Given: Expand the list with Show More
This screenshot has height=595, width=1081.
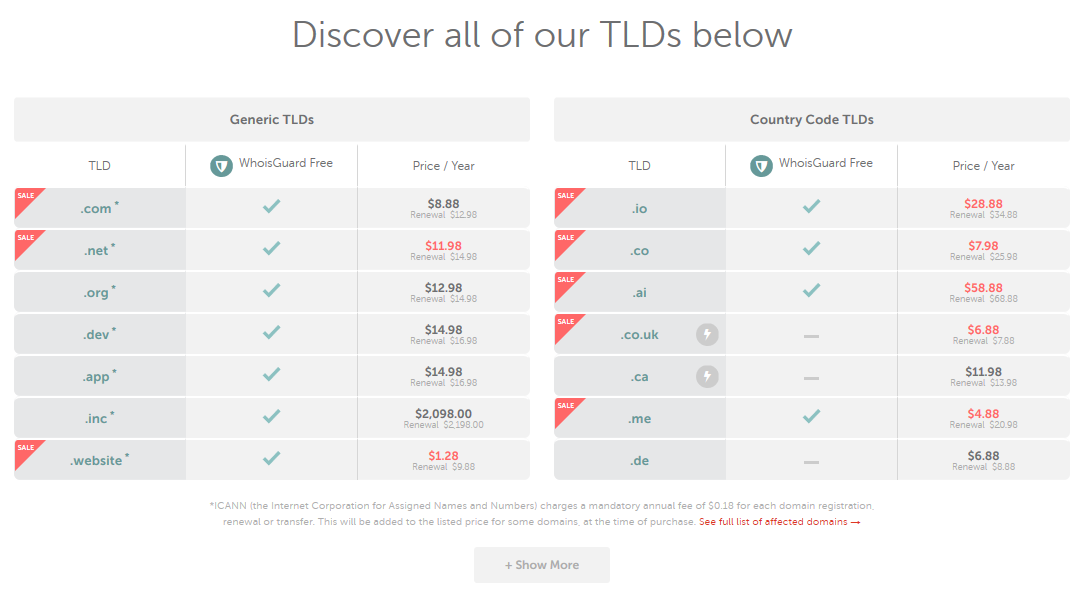Looking at the screenshot, I should coord(542,565).
